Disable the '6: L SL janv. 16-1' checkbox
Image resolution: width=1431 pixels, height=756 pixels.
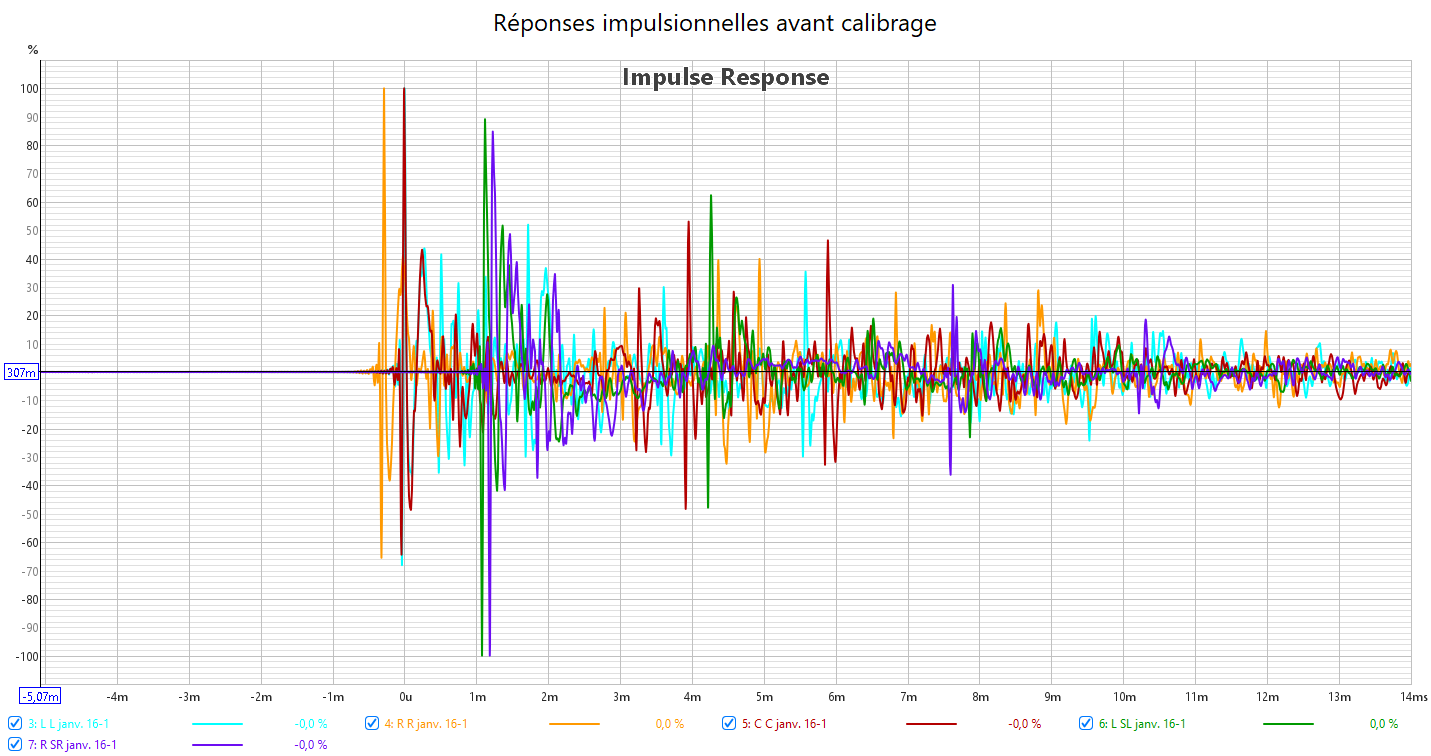click(1086, 723)
